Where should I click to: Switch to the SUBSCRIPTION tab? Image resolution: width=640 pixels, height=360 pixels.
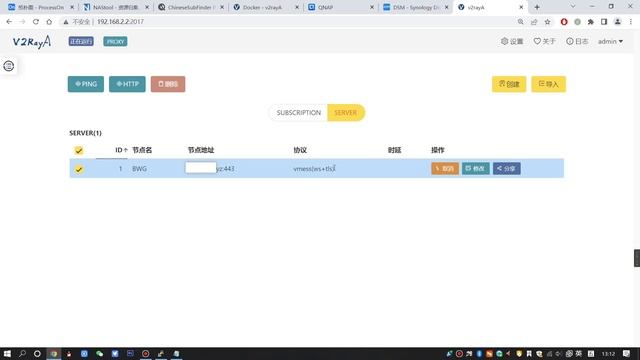pyautogui.click(x=298, y=113)
